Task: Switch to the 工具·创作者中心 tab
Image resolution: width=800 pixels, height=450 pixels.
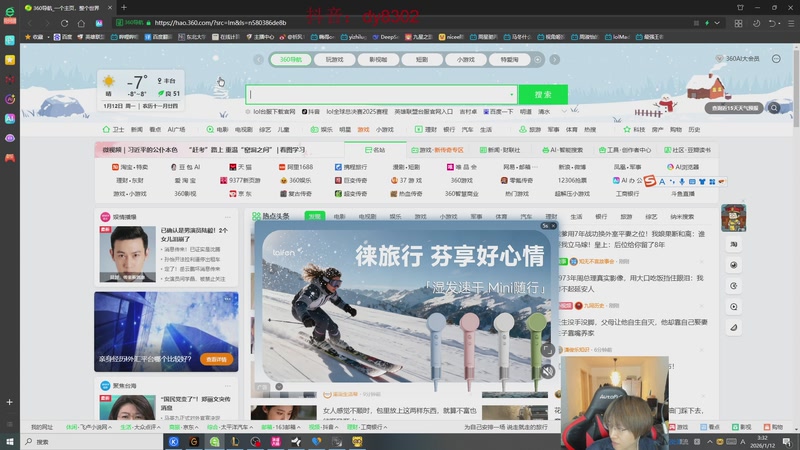Action: coord(624,150)
